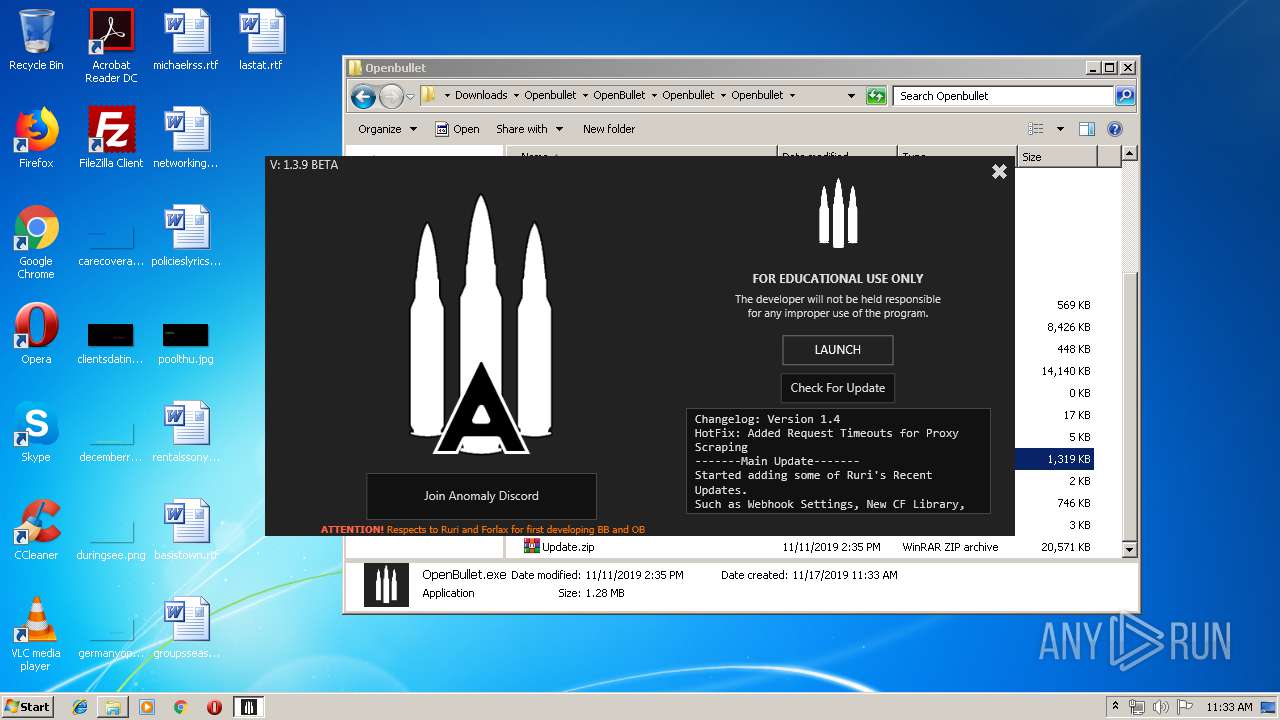Expand the arrow after Downloads breadcrumb
The height and width of the screenshot is (720, 1280).
[x=516, y=96]
